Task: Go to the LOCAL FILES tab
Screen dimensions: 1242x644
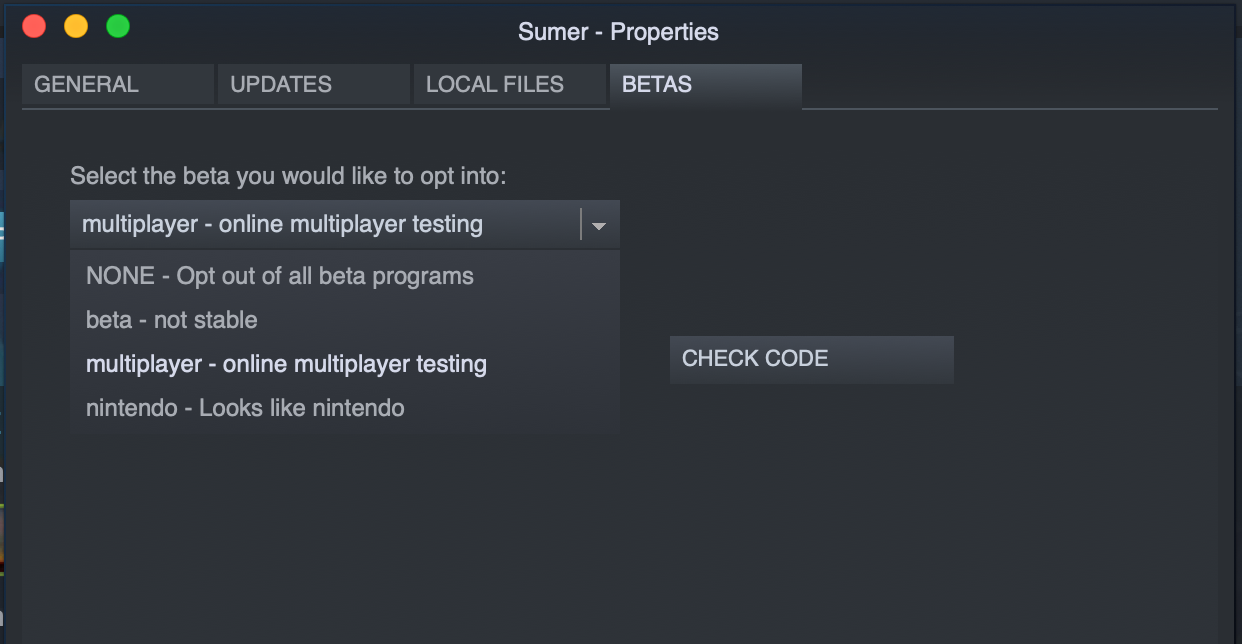Action: pos(509,85)
